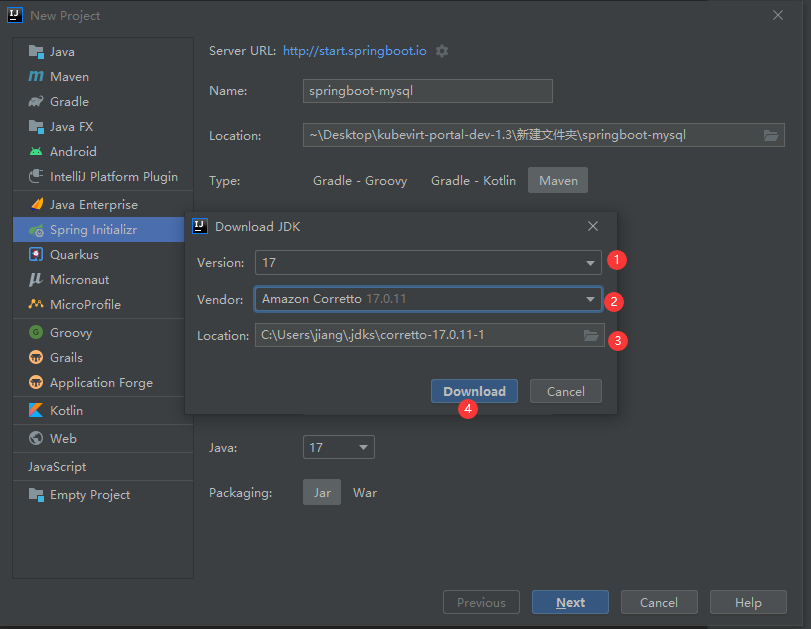Viewport: 811px width, 629px height.
Task: Click the Maven 'm' icon in sidebar
Action: point(36,77)
